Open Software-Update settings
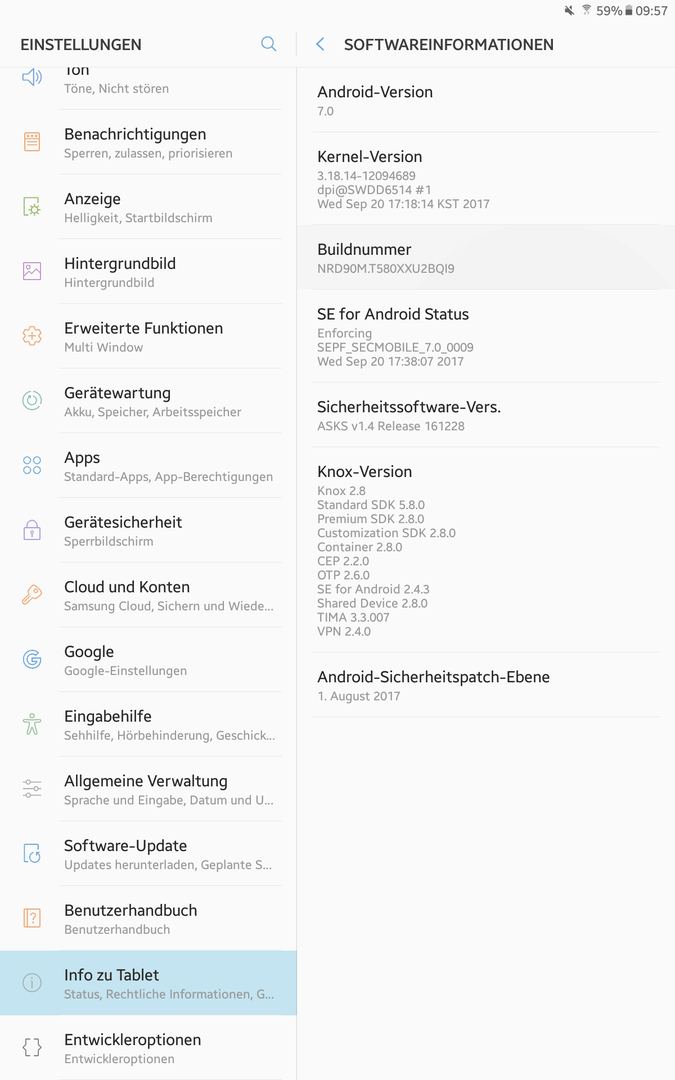This screenshot has height=1080, width=675. pyautogui.click(x=148, y=854)
